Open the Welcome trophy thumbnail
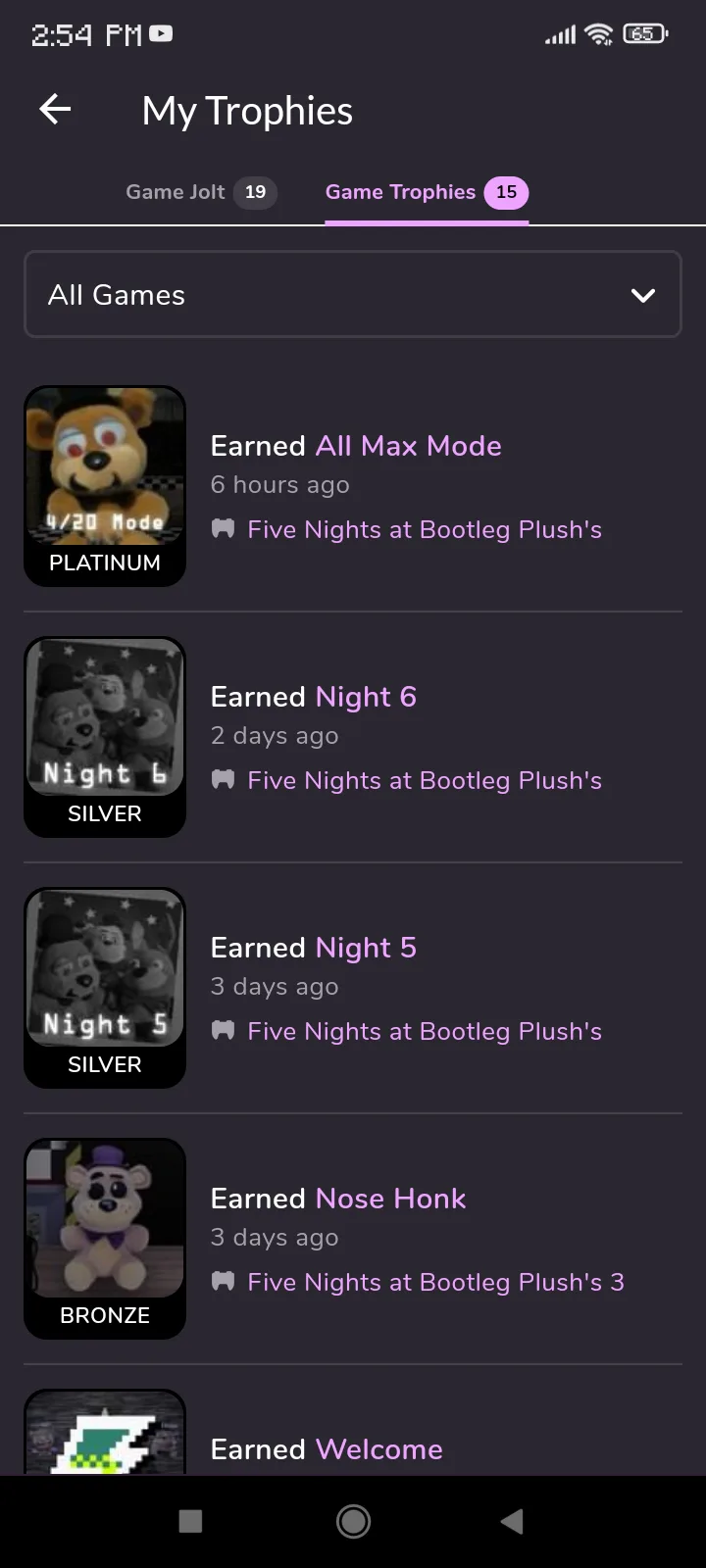Viewport: 706px width, 1568px height. 105,1433
